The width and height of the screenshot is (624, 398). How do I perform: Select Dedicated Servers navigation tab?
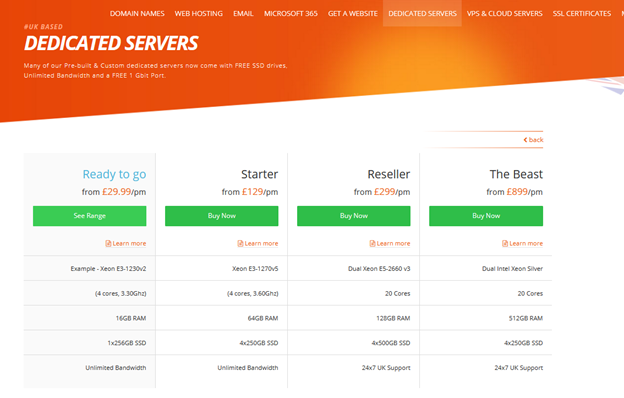(422, 14)
